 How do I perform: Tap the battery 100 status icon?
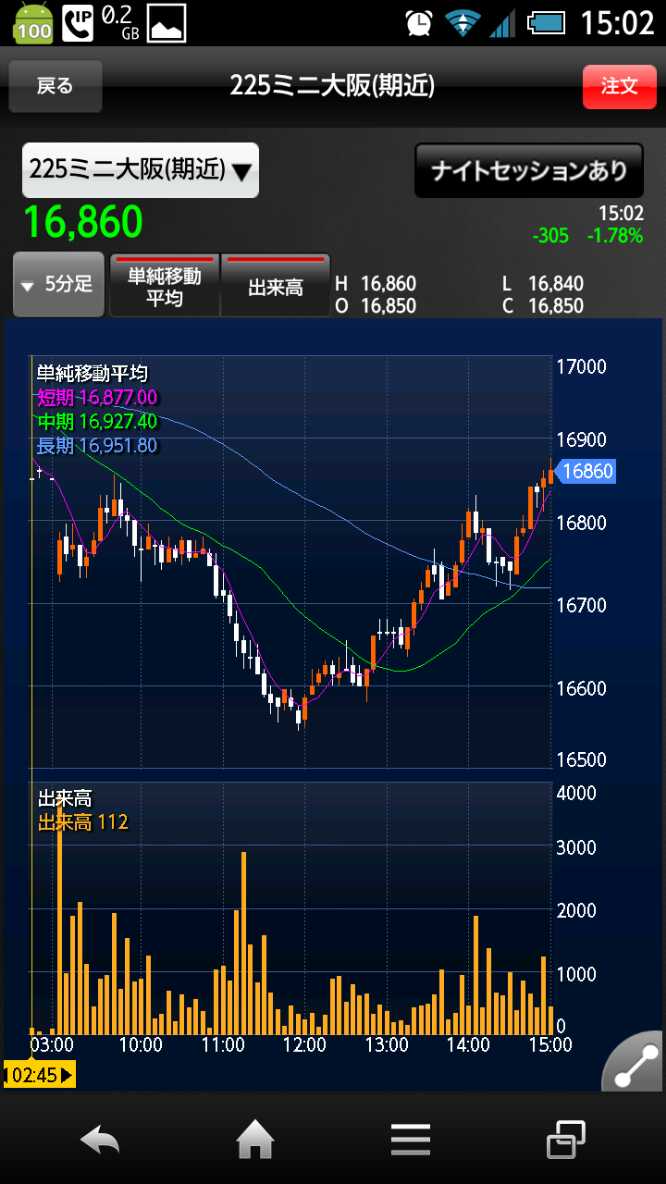33,22
